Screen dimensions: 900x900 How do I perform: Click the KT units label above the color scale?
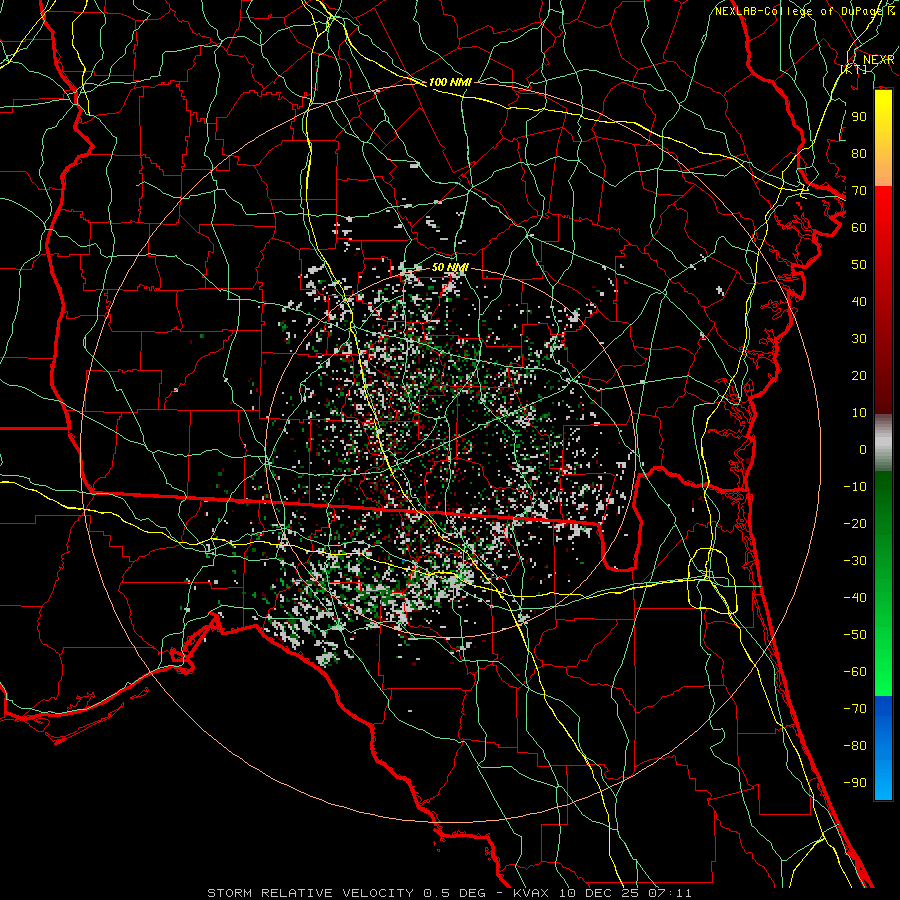tap(854, 69)
